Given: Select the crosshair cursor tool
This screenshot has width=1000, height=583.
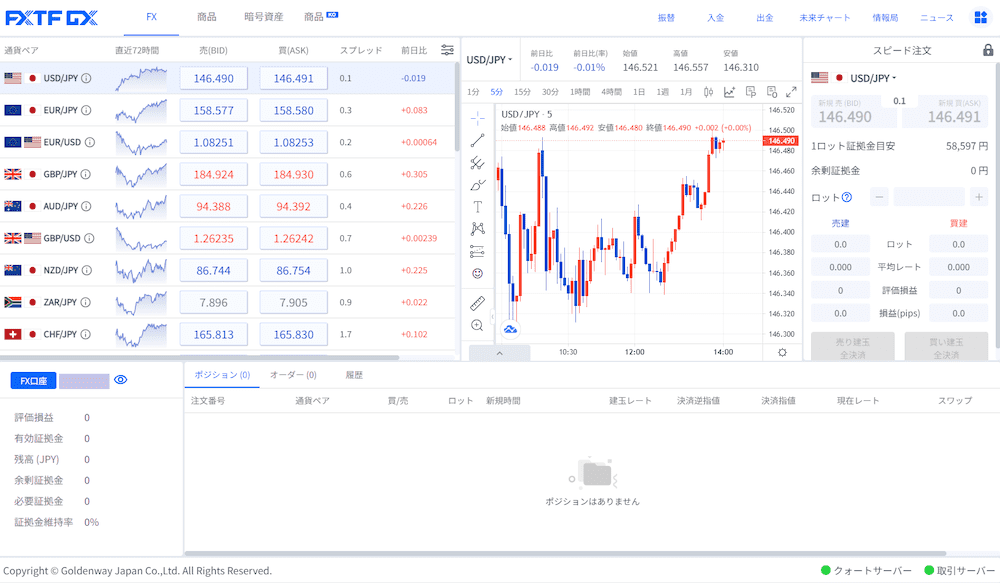Looking at the screenshot, I should click(x=477, y=118).
